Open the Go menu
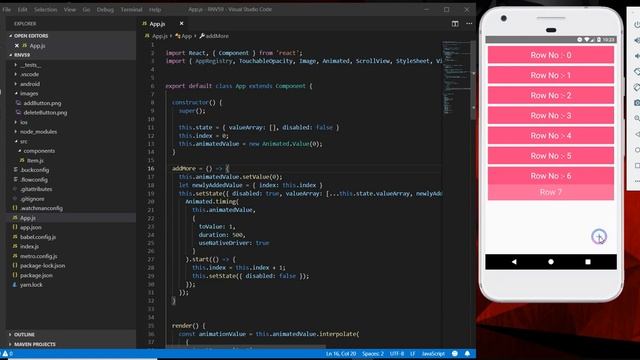 86,9
